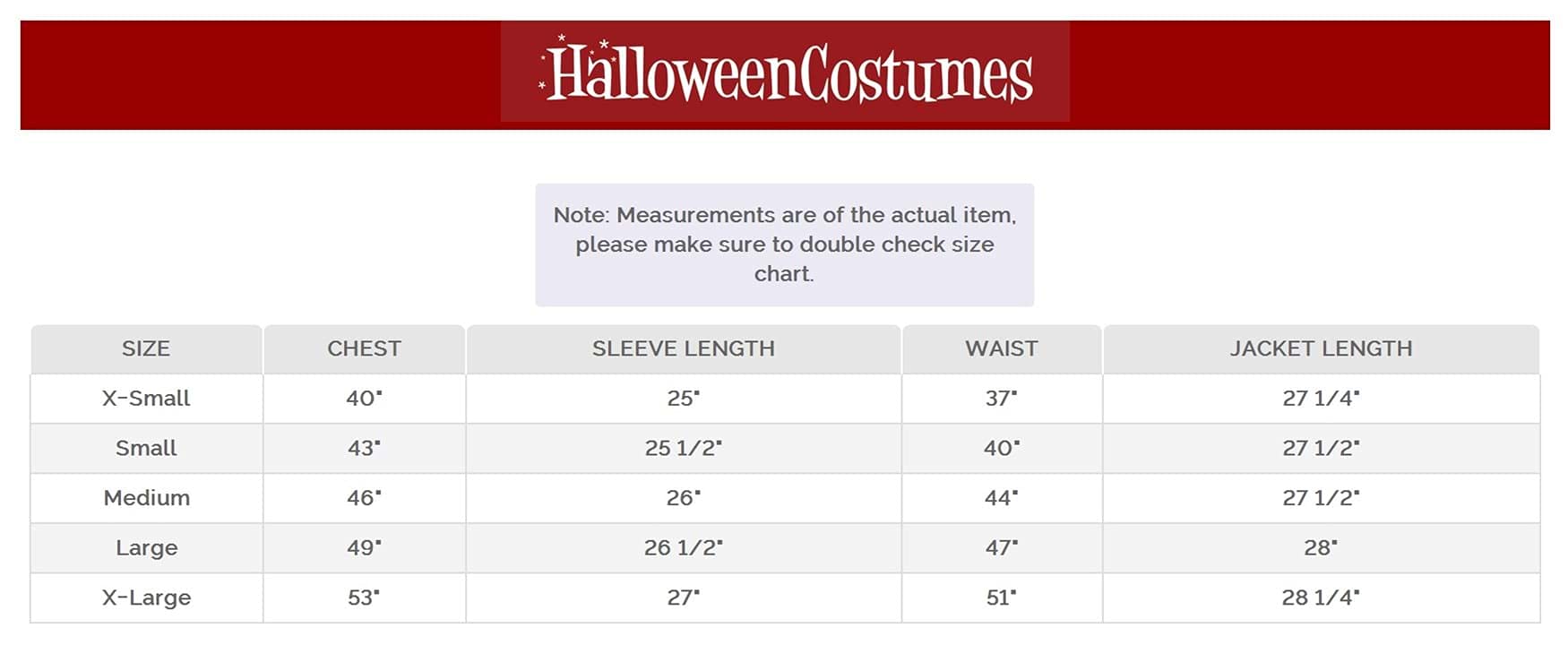Select the SLEEVE LENGTH column header
This screenshot has width=1568, height=653.
683,348
